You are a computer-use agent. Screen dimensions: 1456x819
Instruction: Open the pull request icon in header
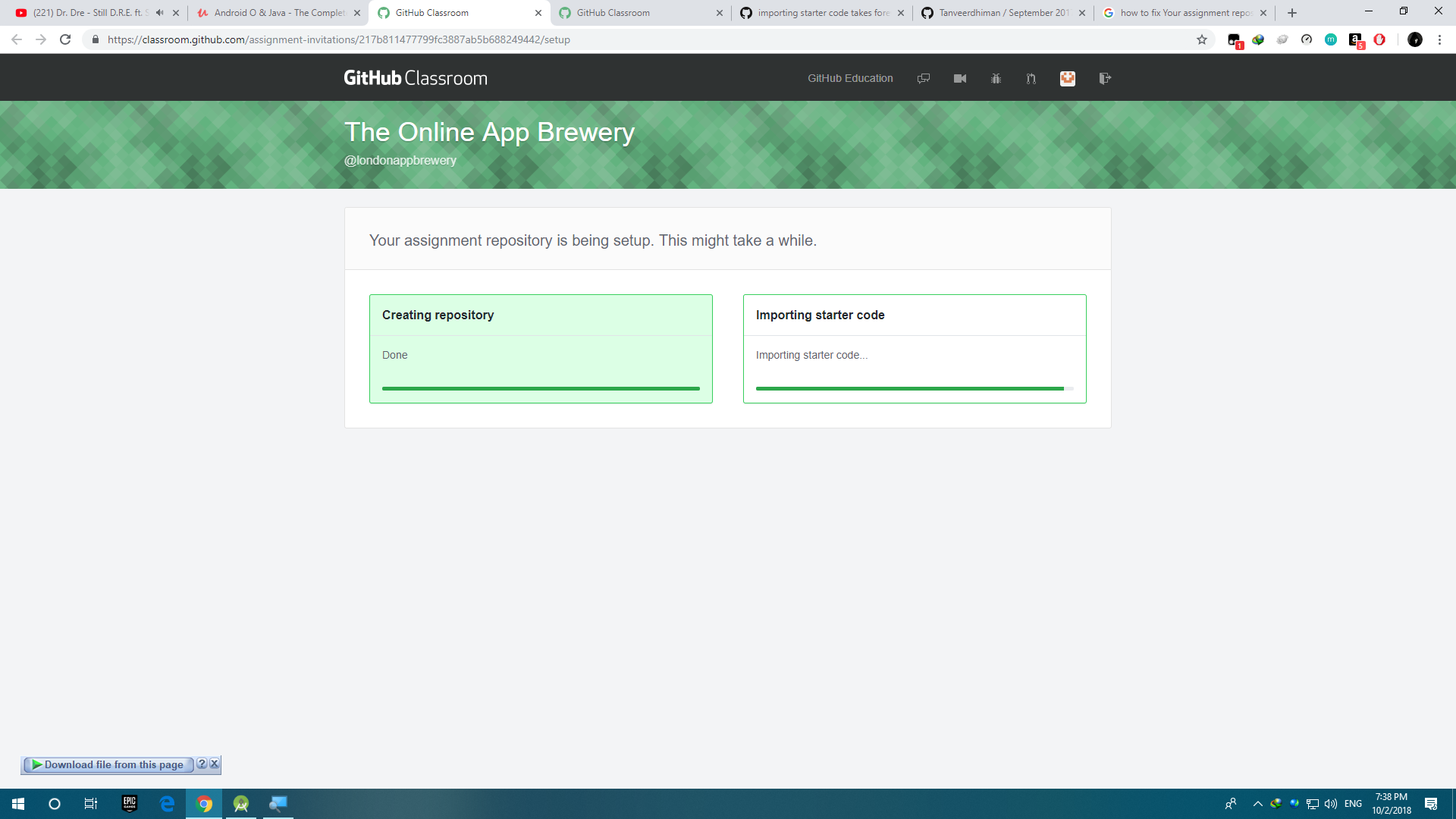click(1031, 78)
